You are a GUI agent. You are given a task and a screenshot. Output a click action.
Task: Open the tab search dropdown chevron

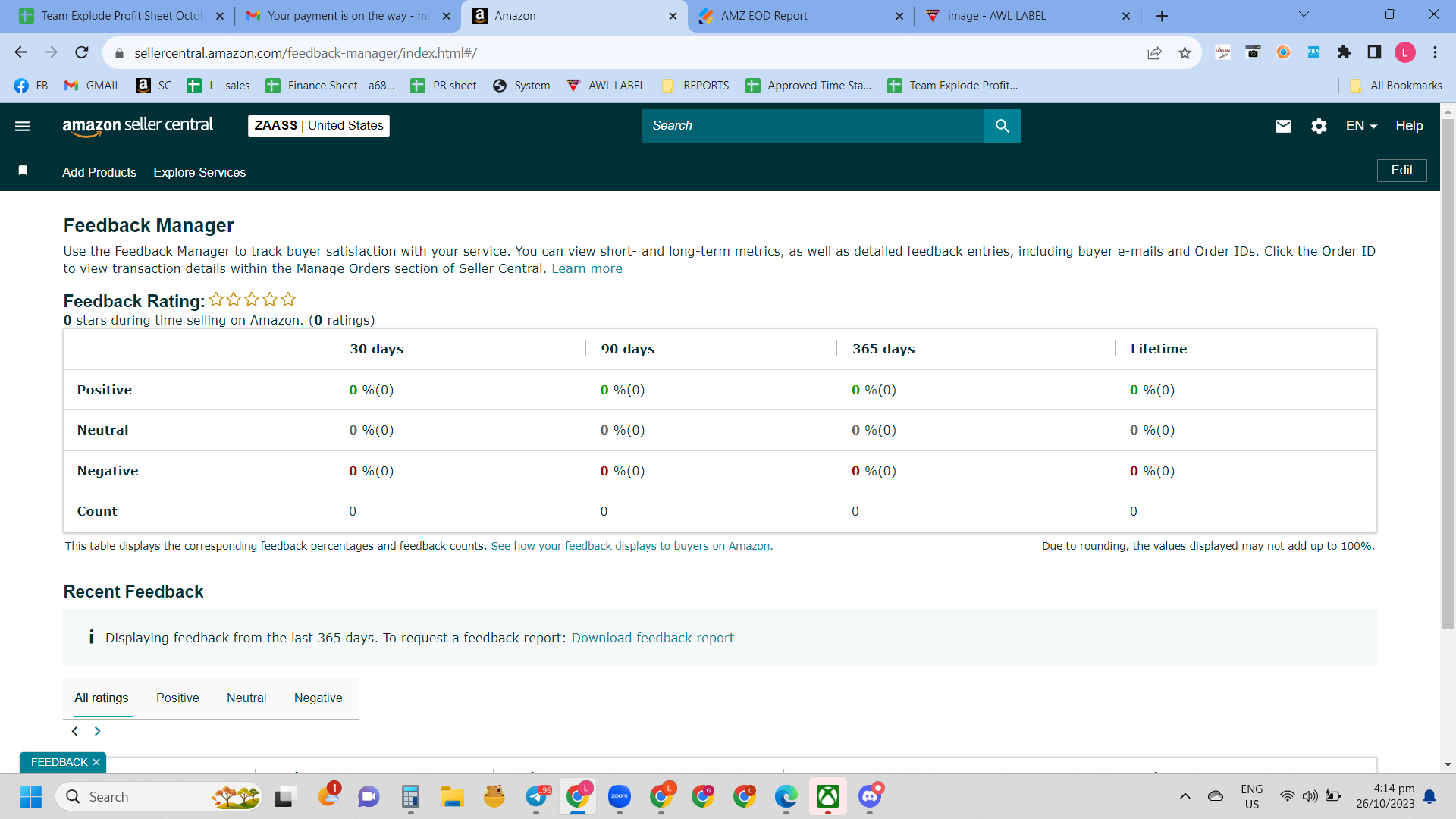tap(1304, 14)
